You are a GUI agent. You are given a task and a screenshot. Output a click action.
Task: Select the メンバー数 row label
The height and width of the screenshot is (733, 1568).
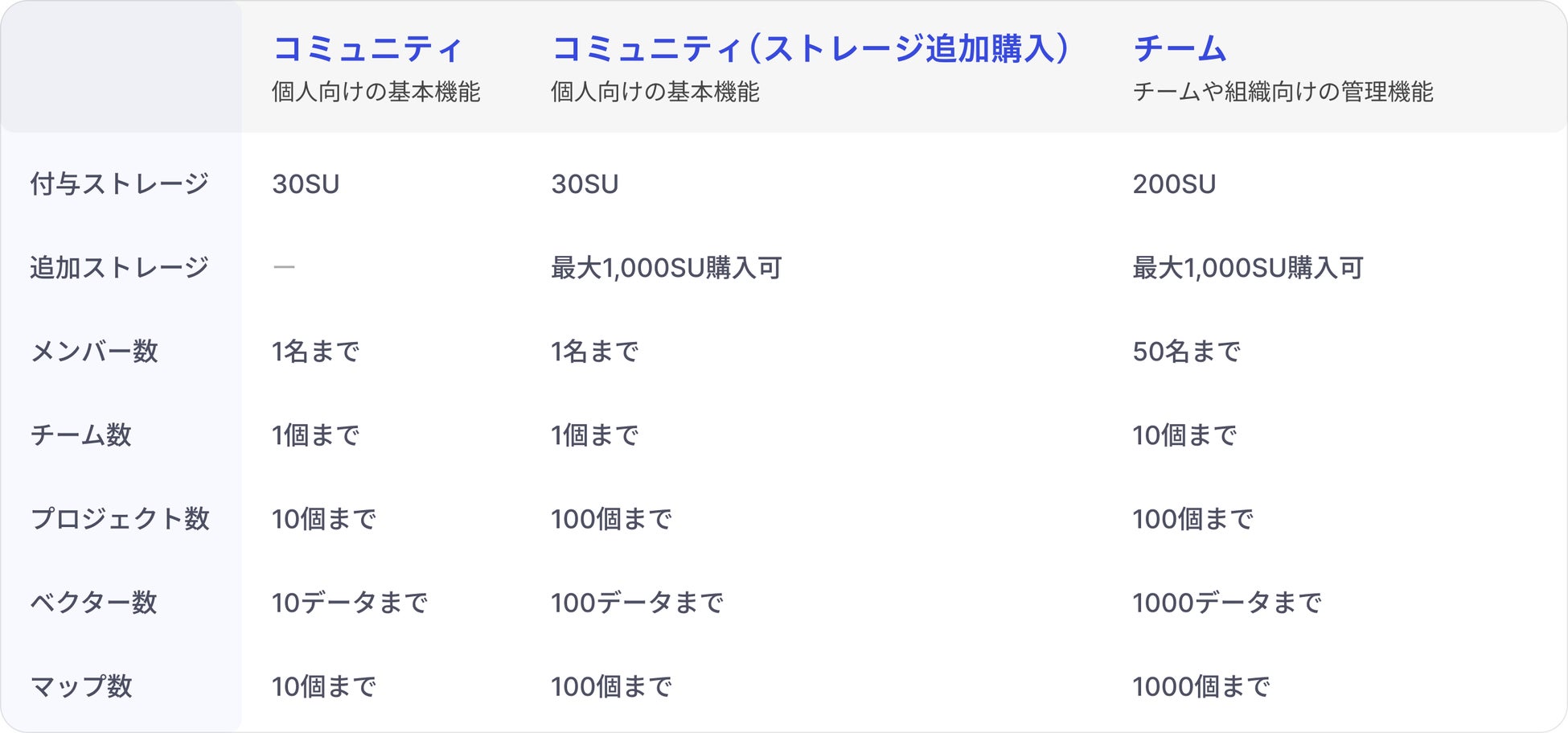(x=94, y=352)
